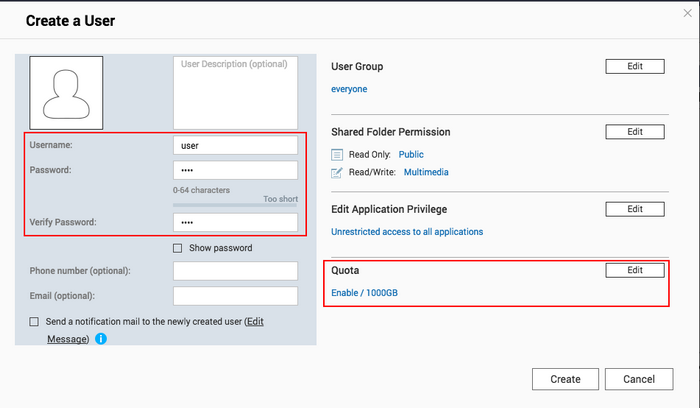This screenshot has width=700, height=408.
Task: Open the everyone group link
Action: [349, 89]
